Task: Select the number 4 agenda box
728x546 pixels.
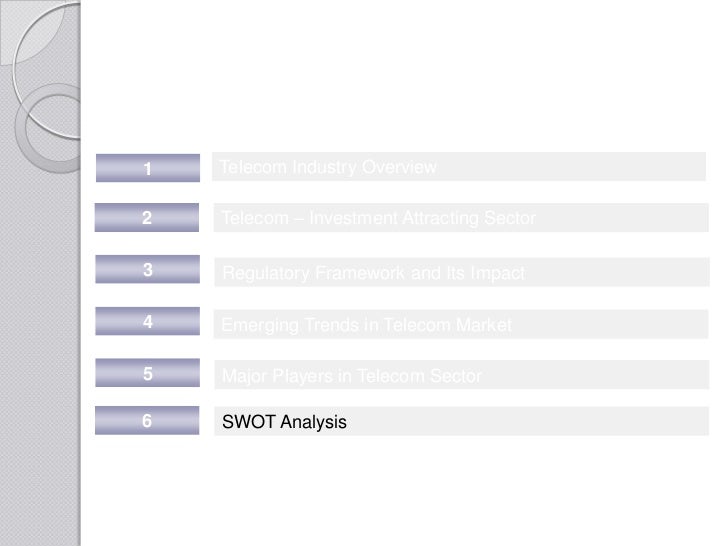Action: [x=147, y=322]
